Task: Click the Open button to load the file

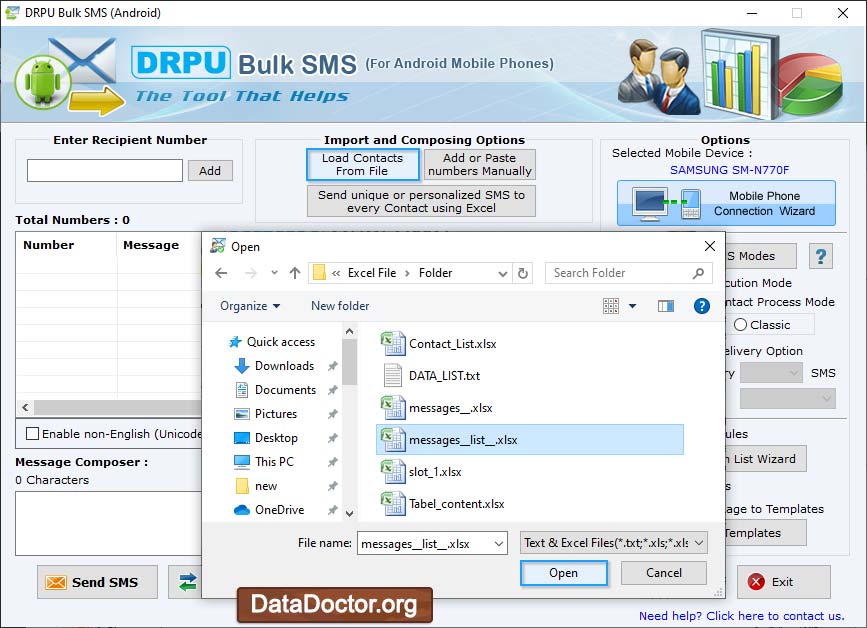Action: 564,573
